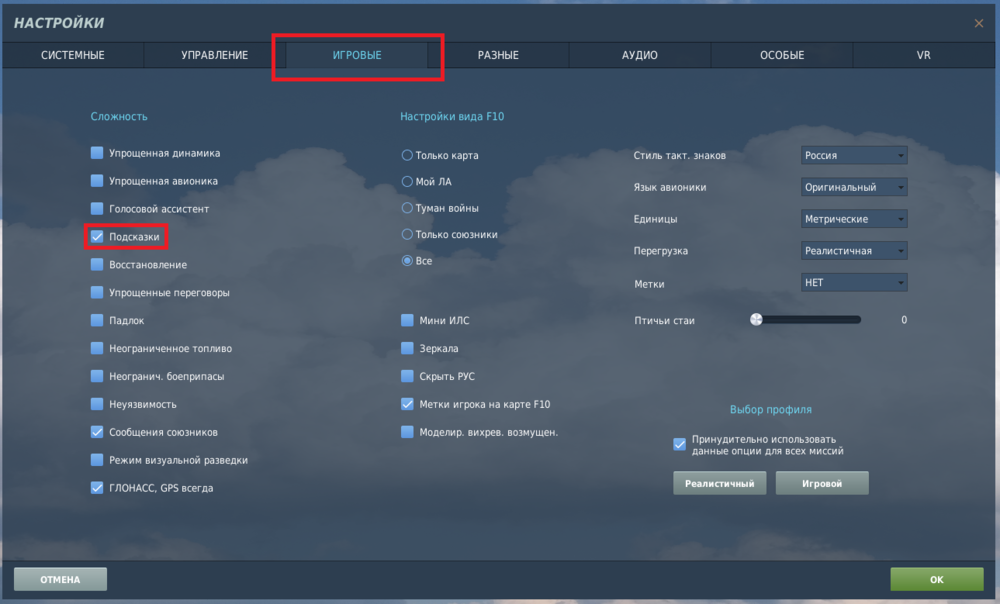Toggle the Восстановление checkbox
The image size is (1000, 604).
97,265
